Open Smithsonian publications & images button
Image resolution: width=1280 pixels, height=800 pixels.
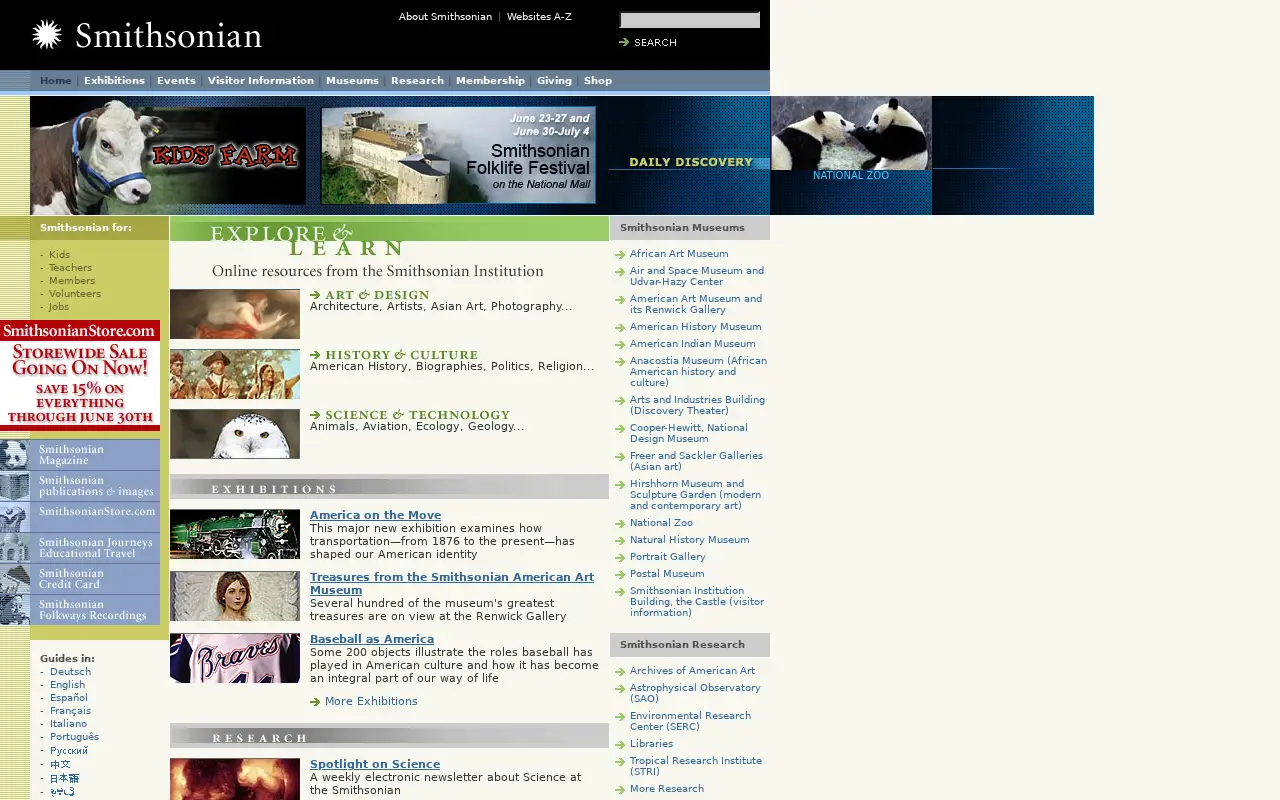(80, 486)
